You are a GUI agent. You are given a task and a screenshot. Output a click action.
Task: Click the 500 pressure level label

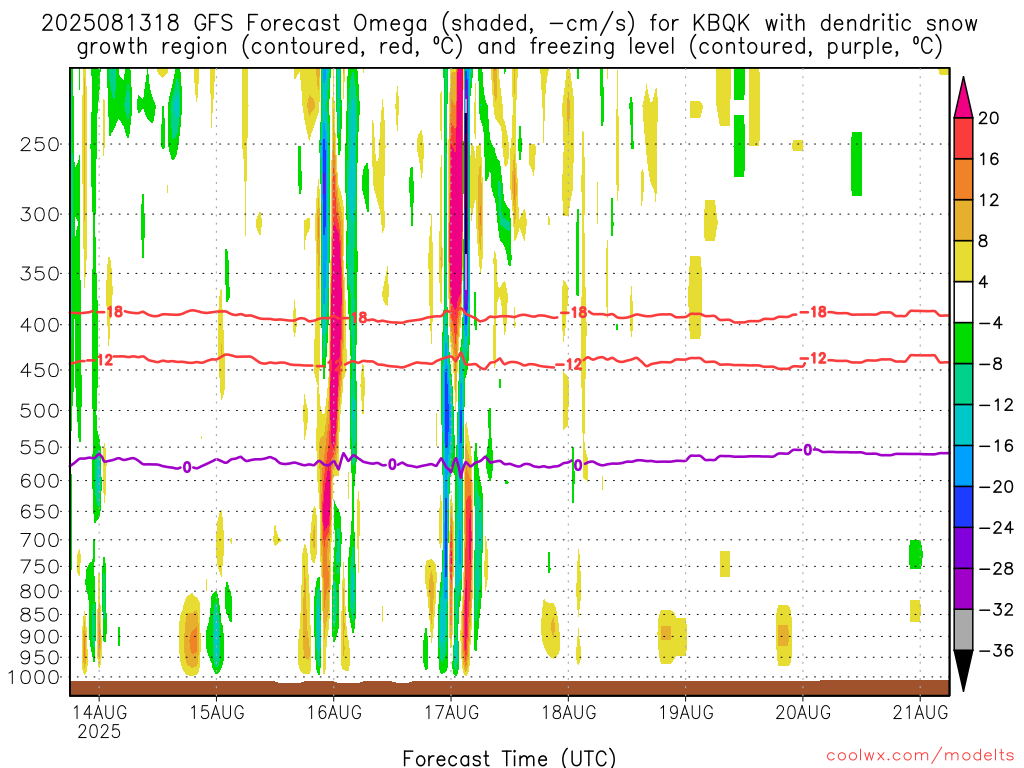coord(39,411)
